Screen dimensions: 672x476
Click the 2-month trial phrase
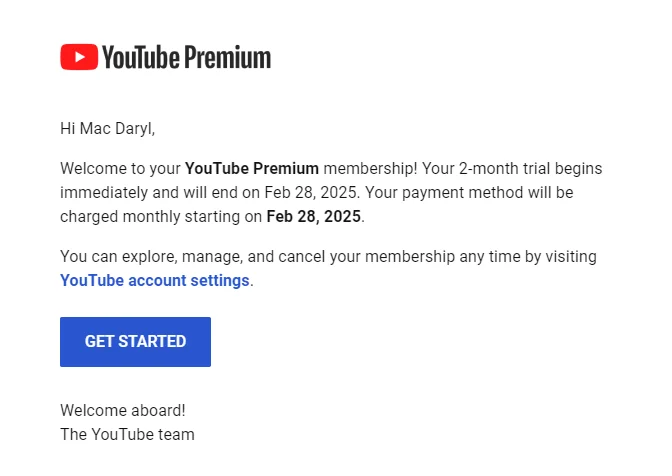504,169
